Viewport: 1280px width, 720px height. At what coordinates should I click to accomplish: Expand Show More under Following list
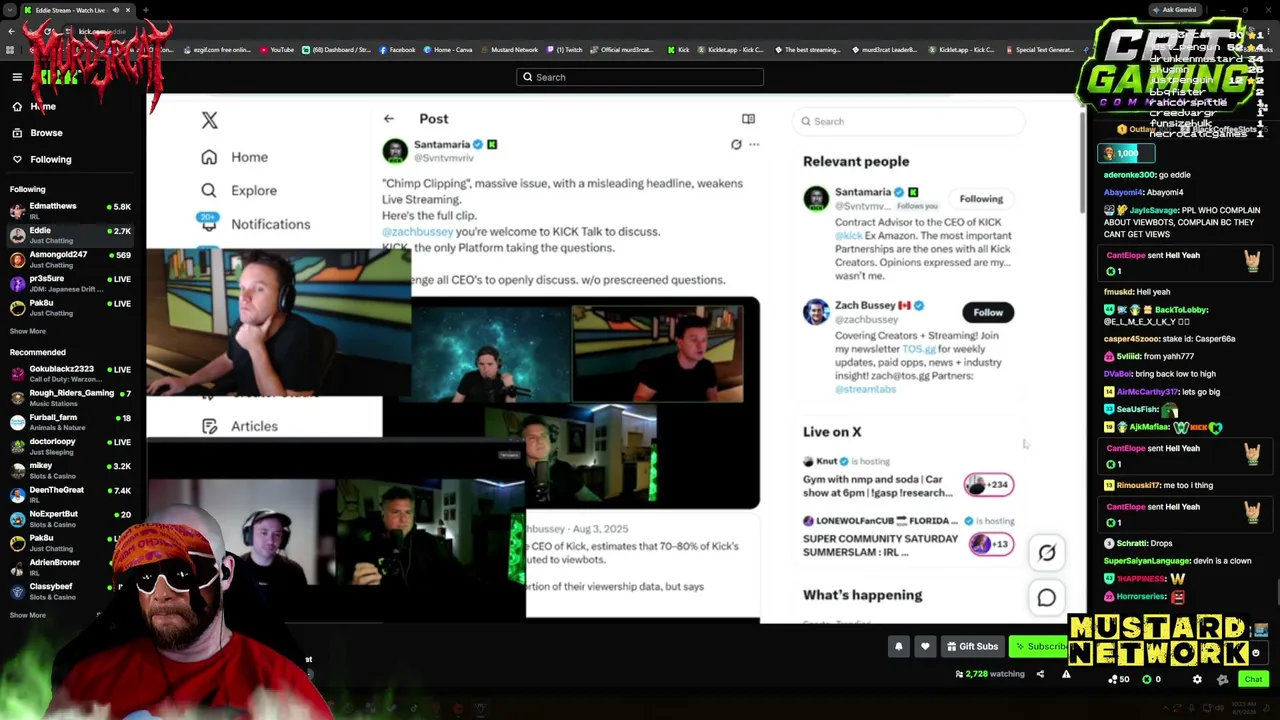[28, 331]
